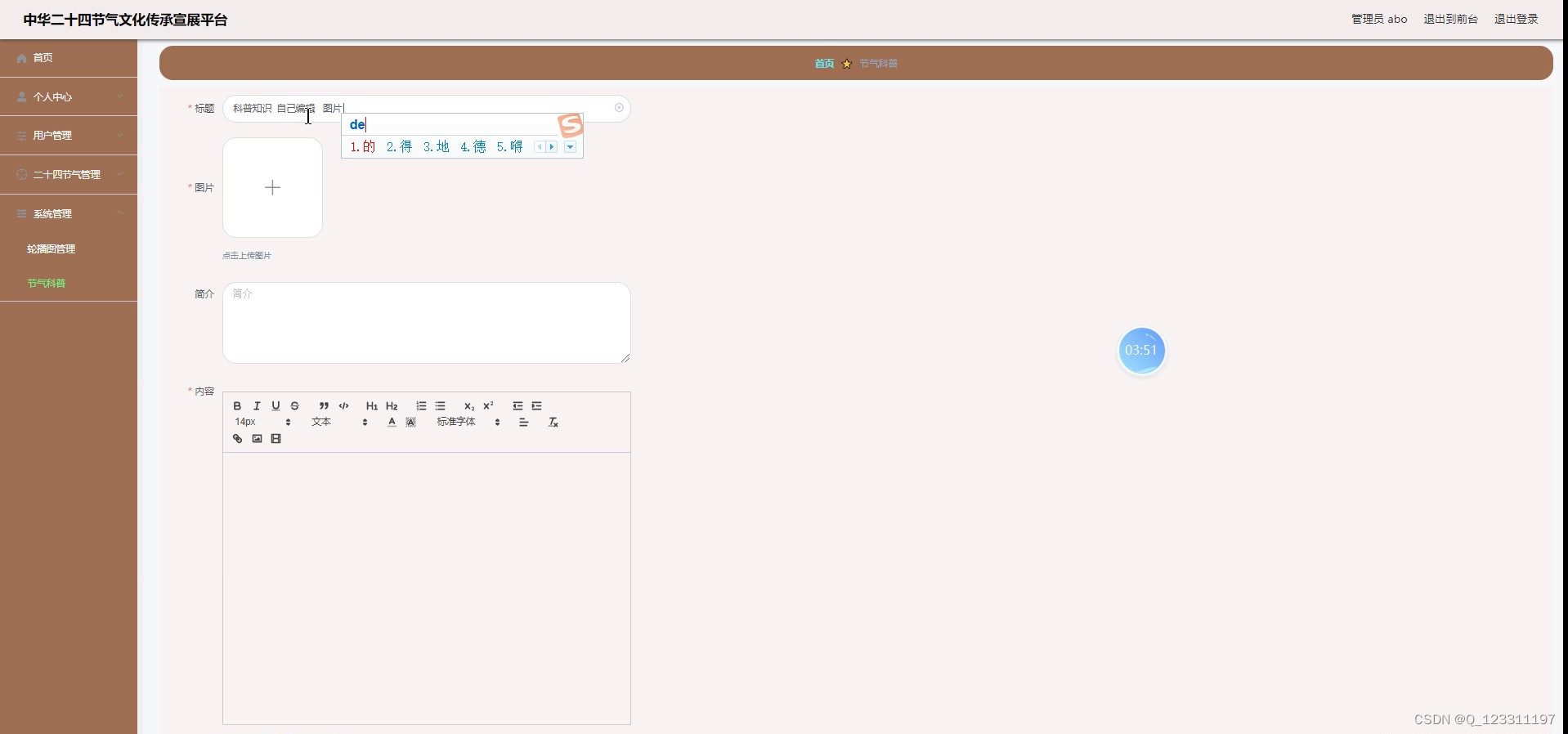
Task: Expand the 个人中心 sidebar menu
Action: click(x=69, y=96)
